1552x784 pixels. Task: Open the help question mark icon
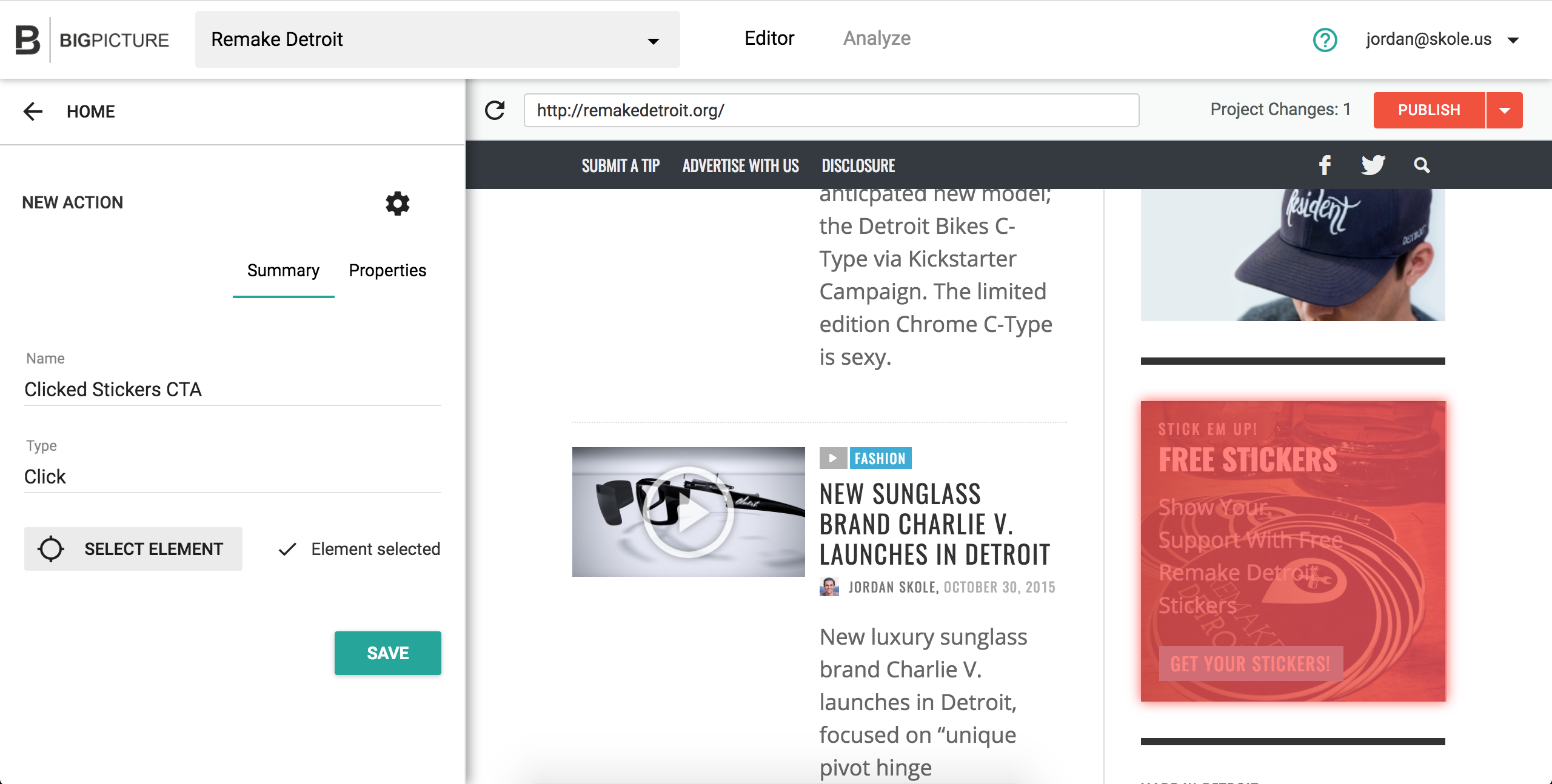coord(1325,40)
